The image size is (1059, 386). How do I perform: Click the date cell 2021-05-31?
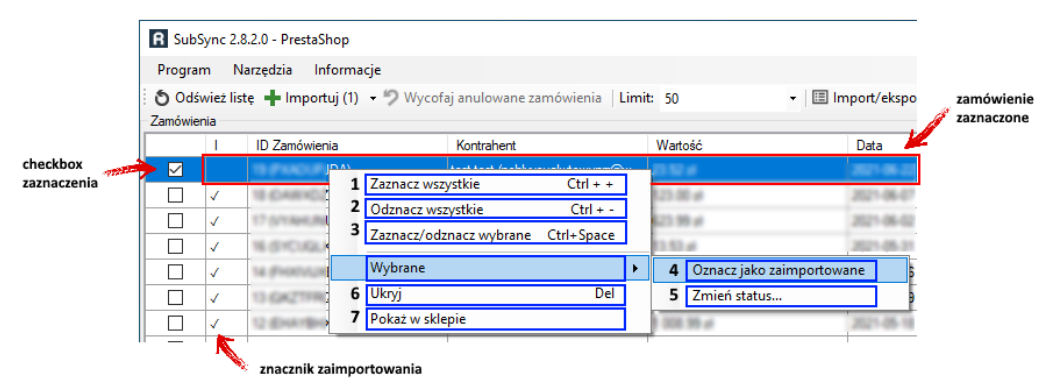883,247
